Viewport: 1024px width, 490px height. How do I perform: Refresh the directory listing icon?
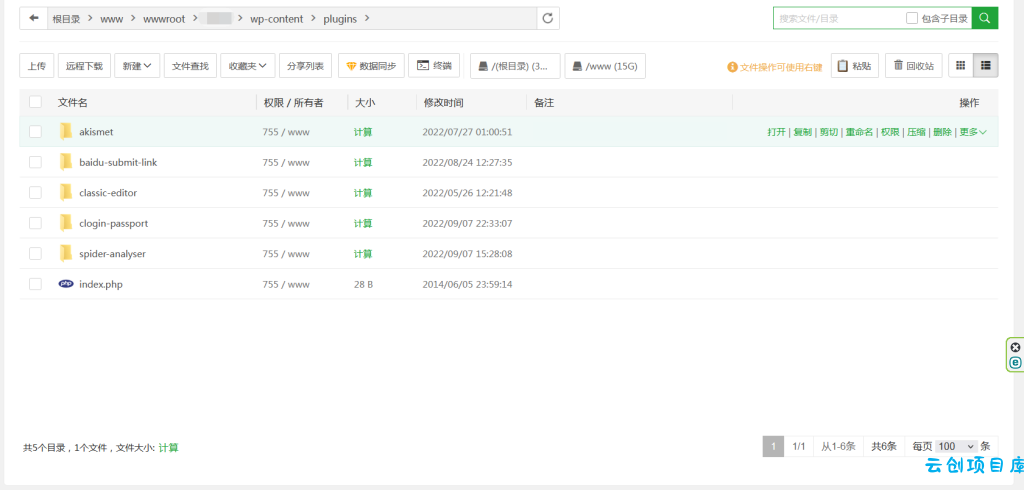(x=548, y=18)
